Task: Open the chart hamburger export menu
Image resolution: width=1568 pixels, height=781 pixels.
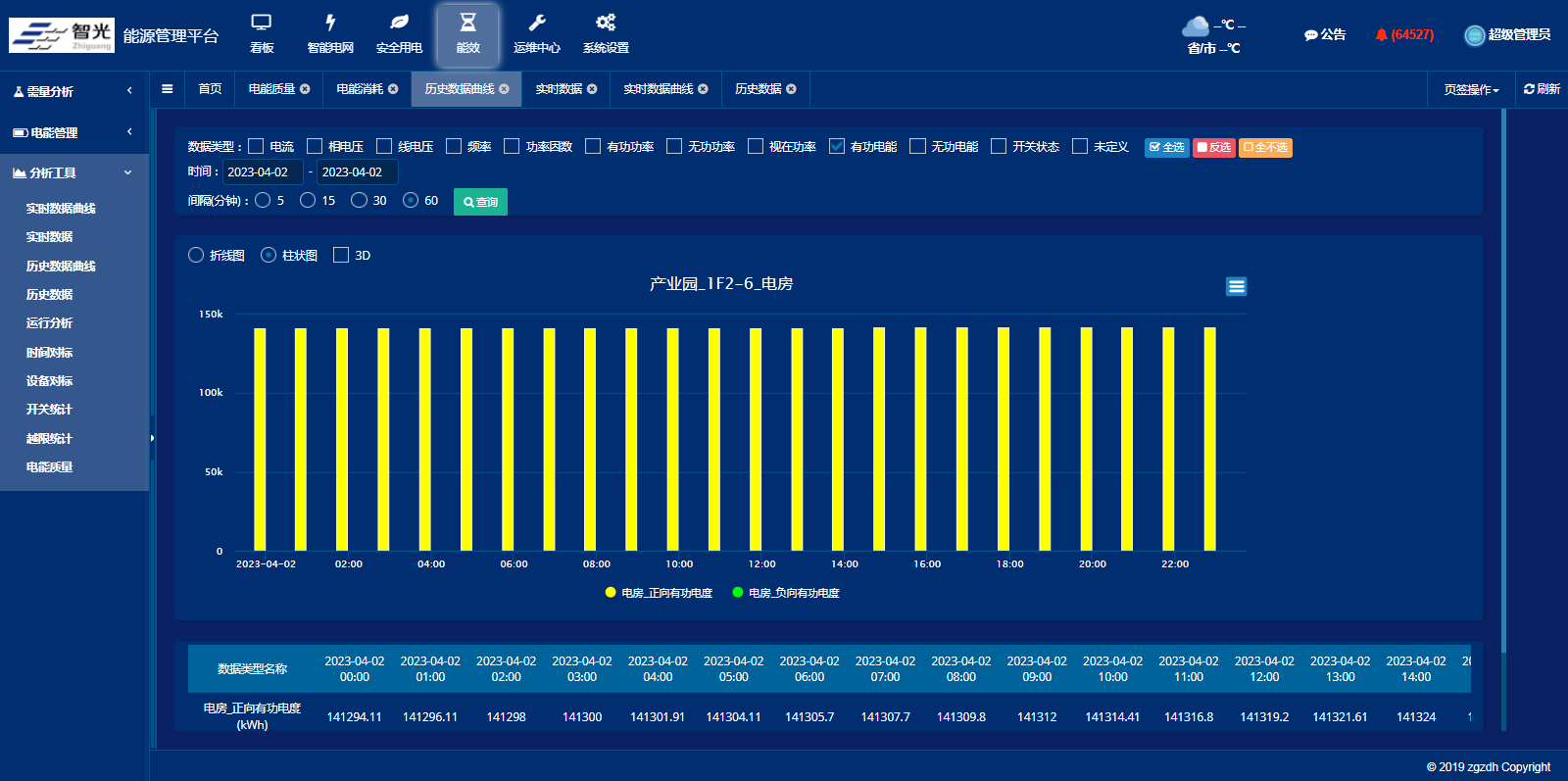Action: click(x=1236, y=286)
